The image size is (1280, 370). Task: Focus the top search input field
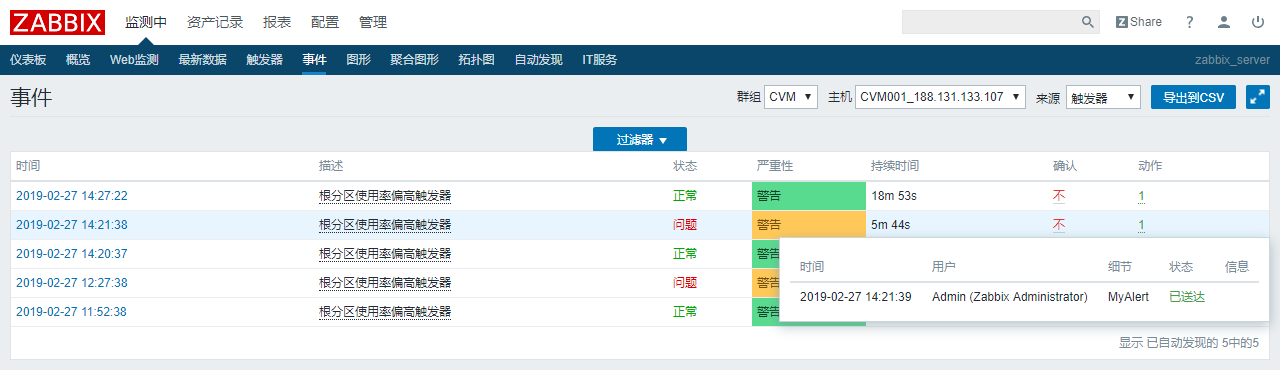990,22
